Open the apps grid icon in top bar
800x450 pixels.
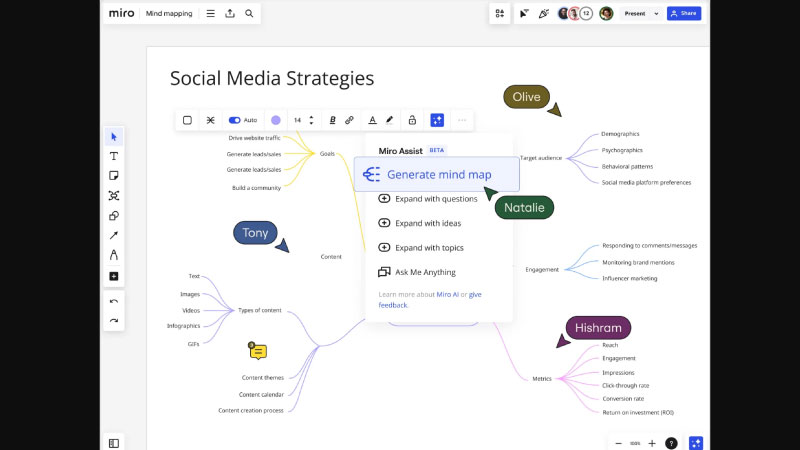click(x=499, y=14)
